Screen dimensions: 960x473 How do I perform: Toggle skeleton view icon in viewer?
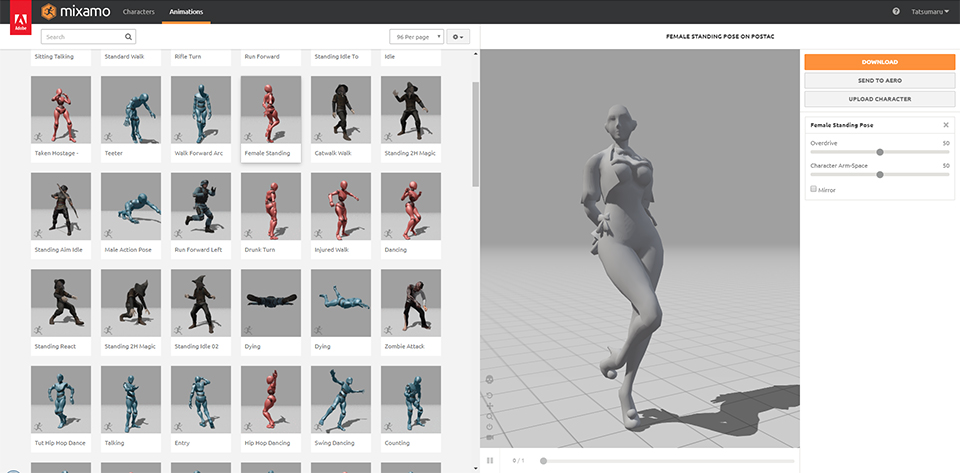click(490, 379)
